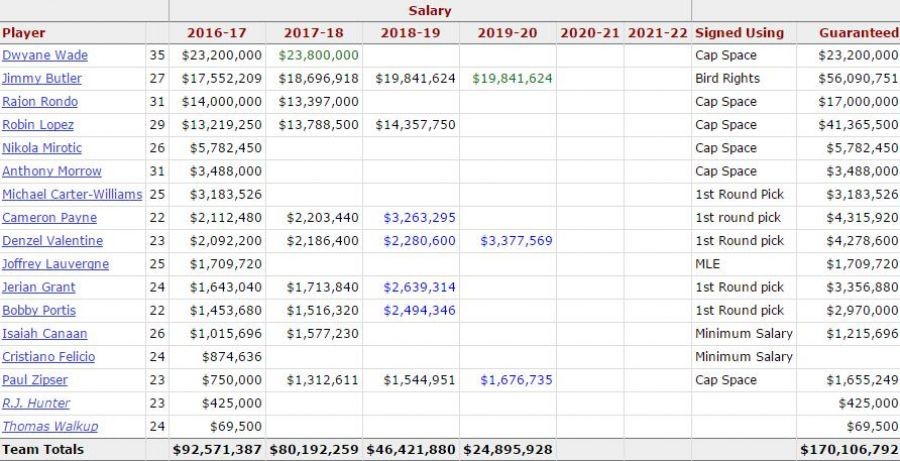Sort by 2016-17 salary column header
Image resolution: width=900 pixels, height=461 pixels.
click(x=218, y=33)
